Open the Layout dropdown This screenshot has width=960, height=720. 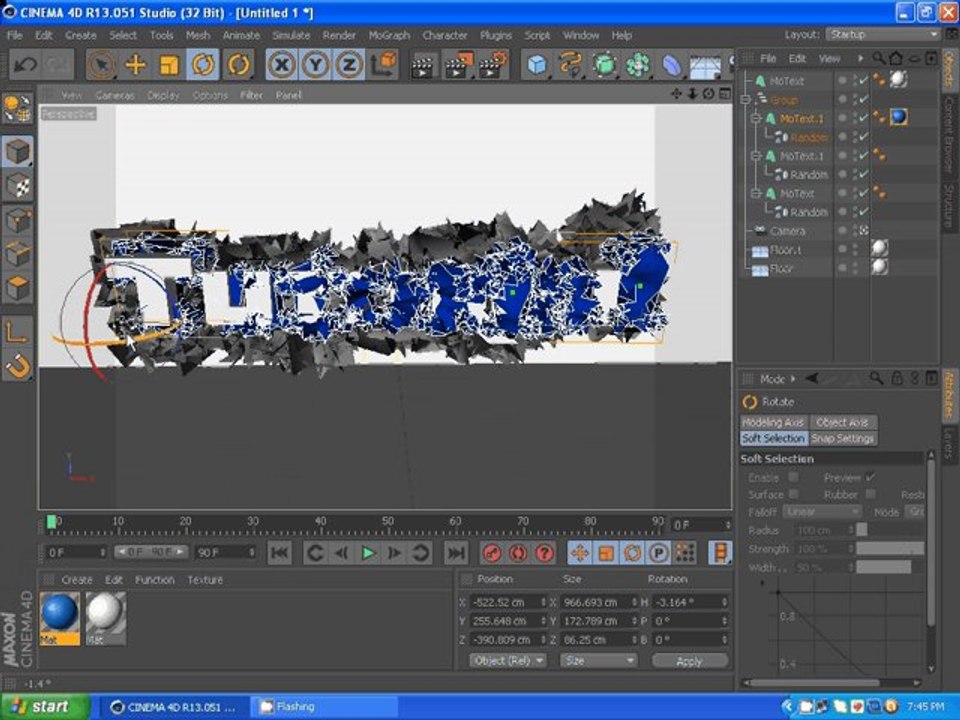click(x=882, y=34)
